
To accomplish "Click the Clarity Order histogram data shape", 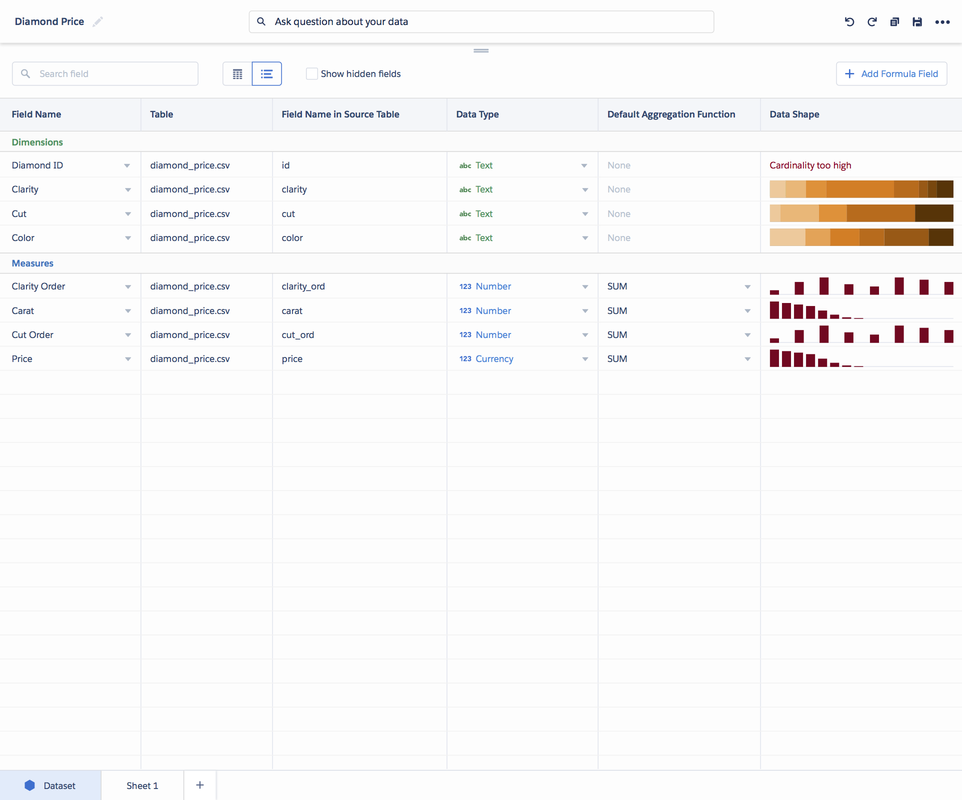I will tap(861, 286).
